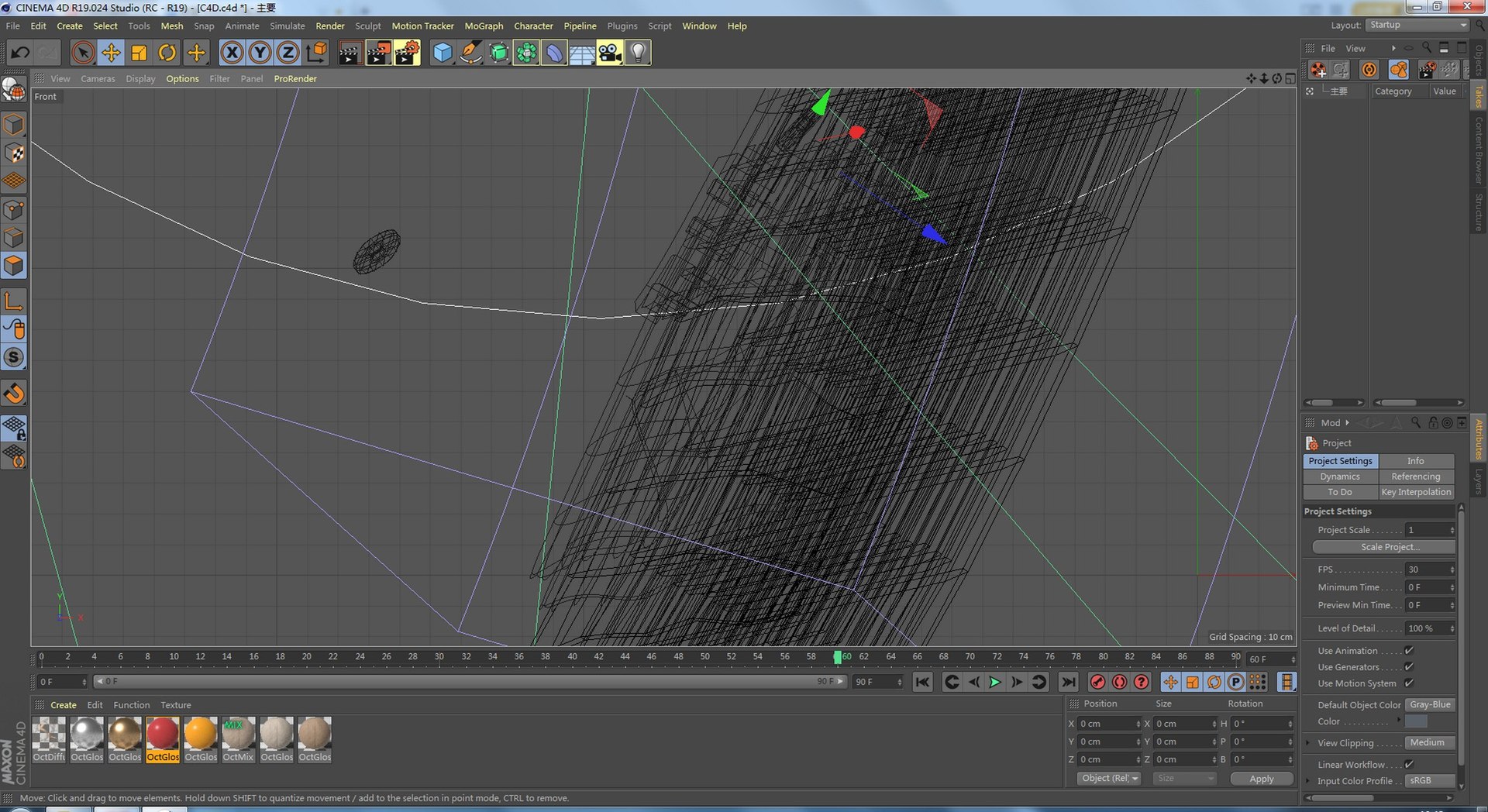Toggle Use Animation checkbox
The width and height of the screenshot is (1488, 812).
click(1409, 651)
